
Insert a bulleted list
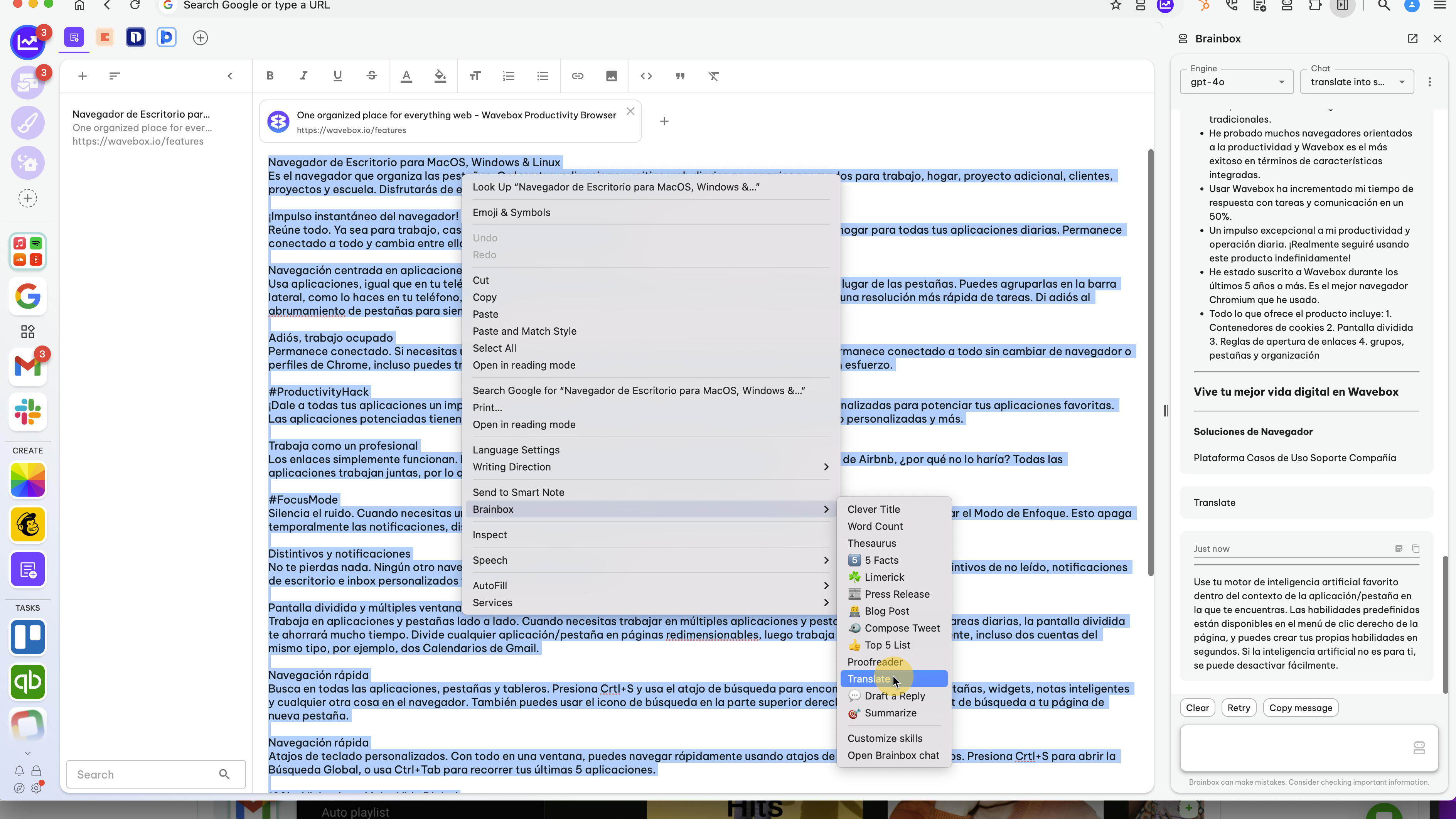[543, 76]
